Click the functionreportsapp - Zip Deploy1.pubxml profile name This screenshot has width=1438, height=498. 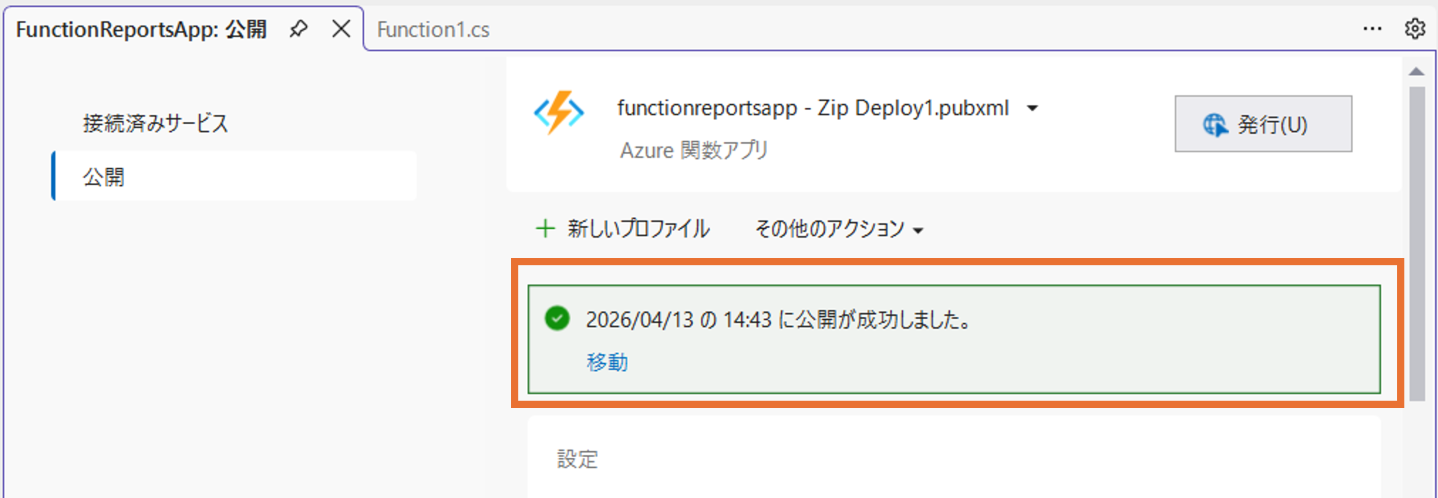pos(814,107)
